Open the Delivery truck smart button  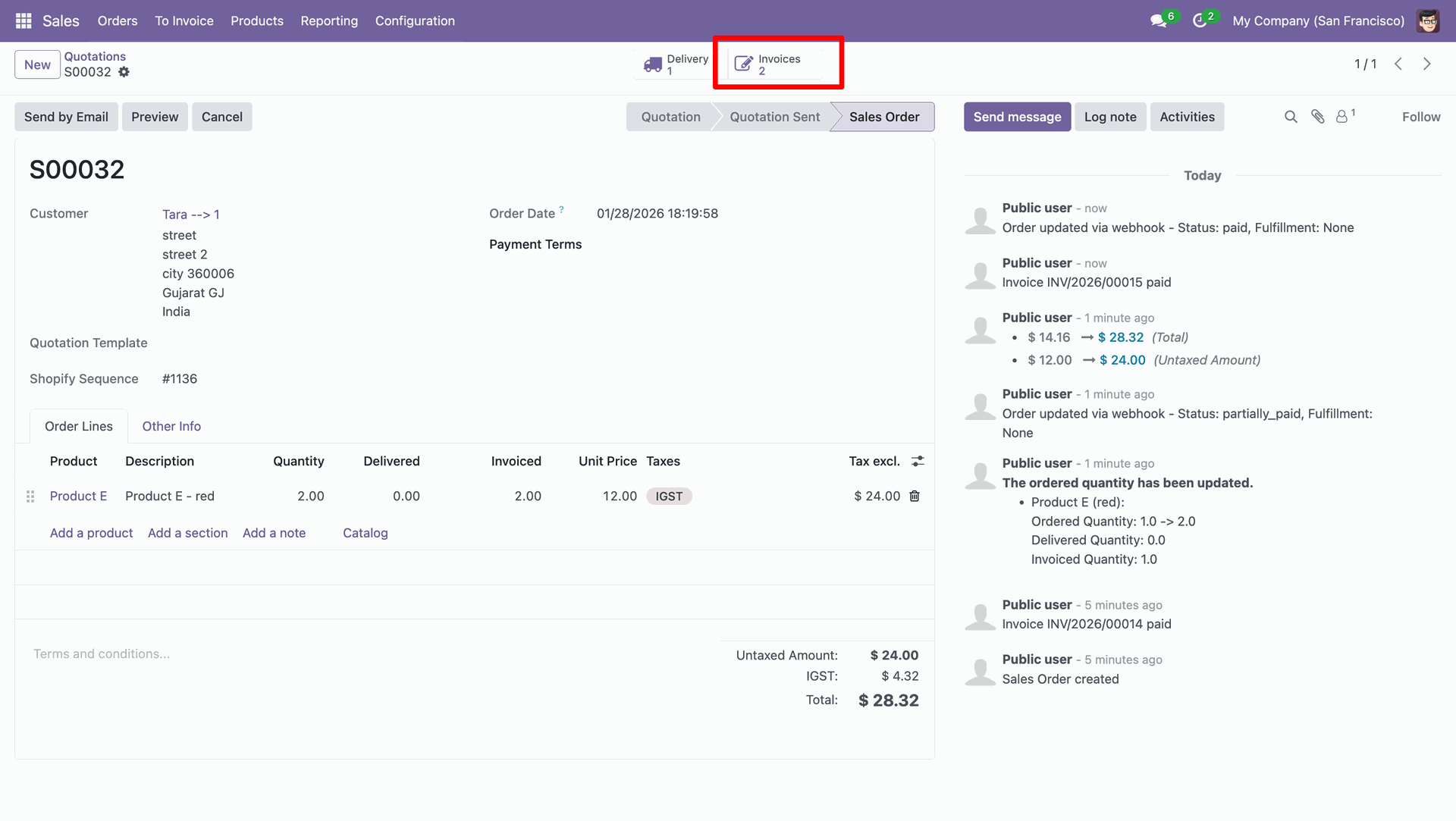tap(675, 64)
